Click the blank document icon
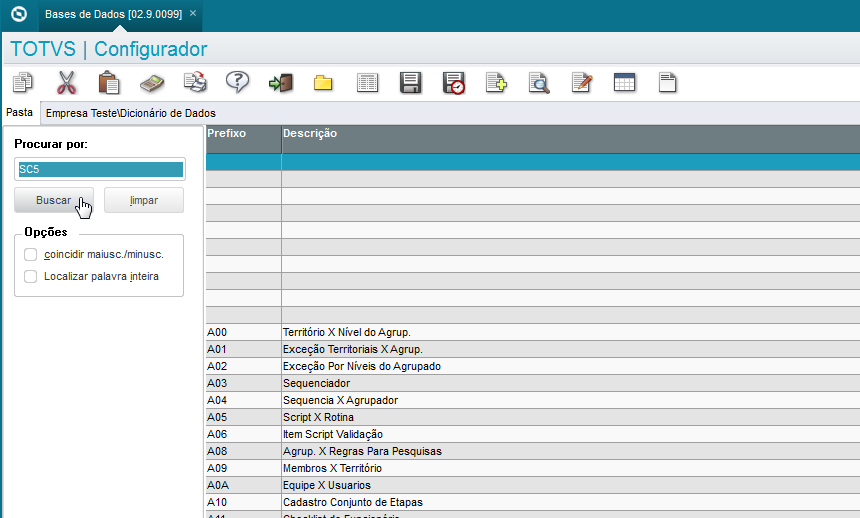This screenshot has width=860, height=518. click(x=667, y=83)
